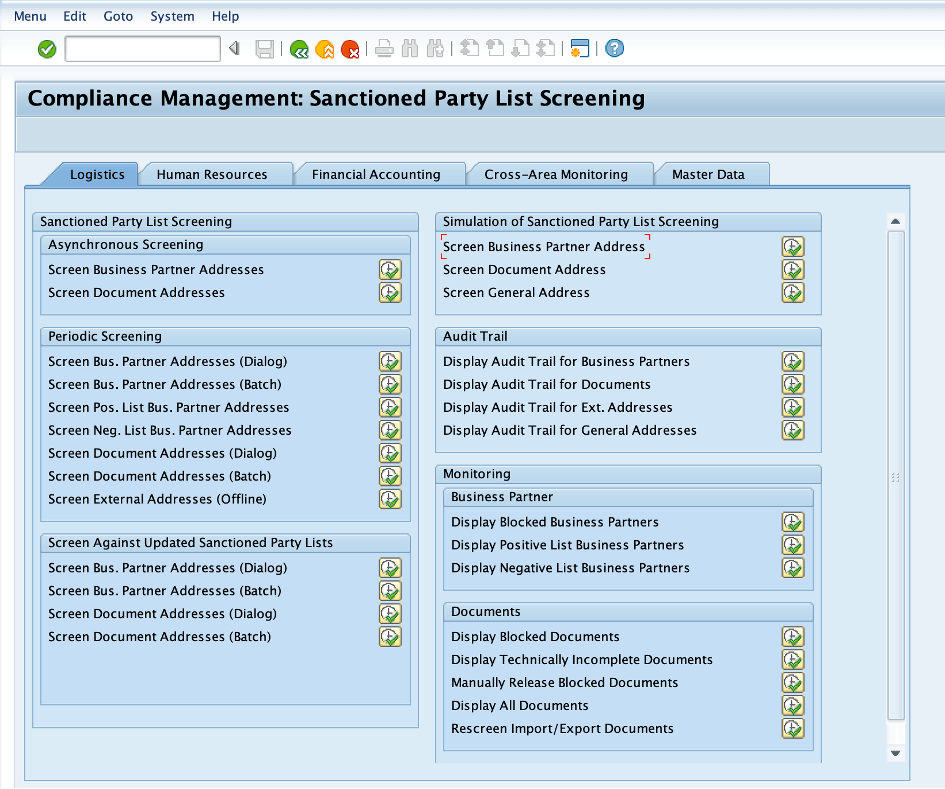Execute Display Positive List Business Partners icon
This screenshot has height=789, width=945.
click(793, 545)
